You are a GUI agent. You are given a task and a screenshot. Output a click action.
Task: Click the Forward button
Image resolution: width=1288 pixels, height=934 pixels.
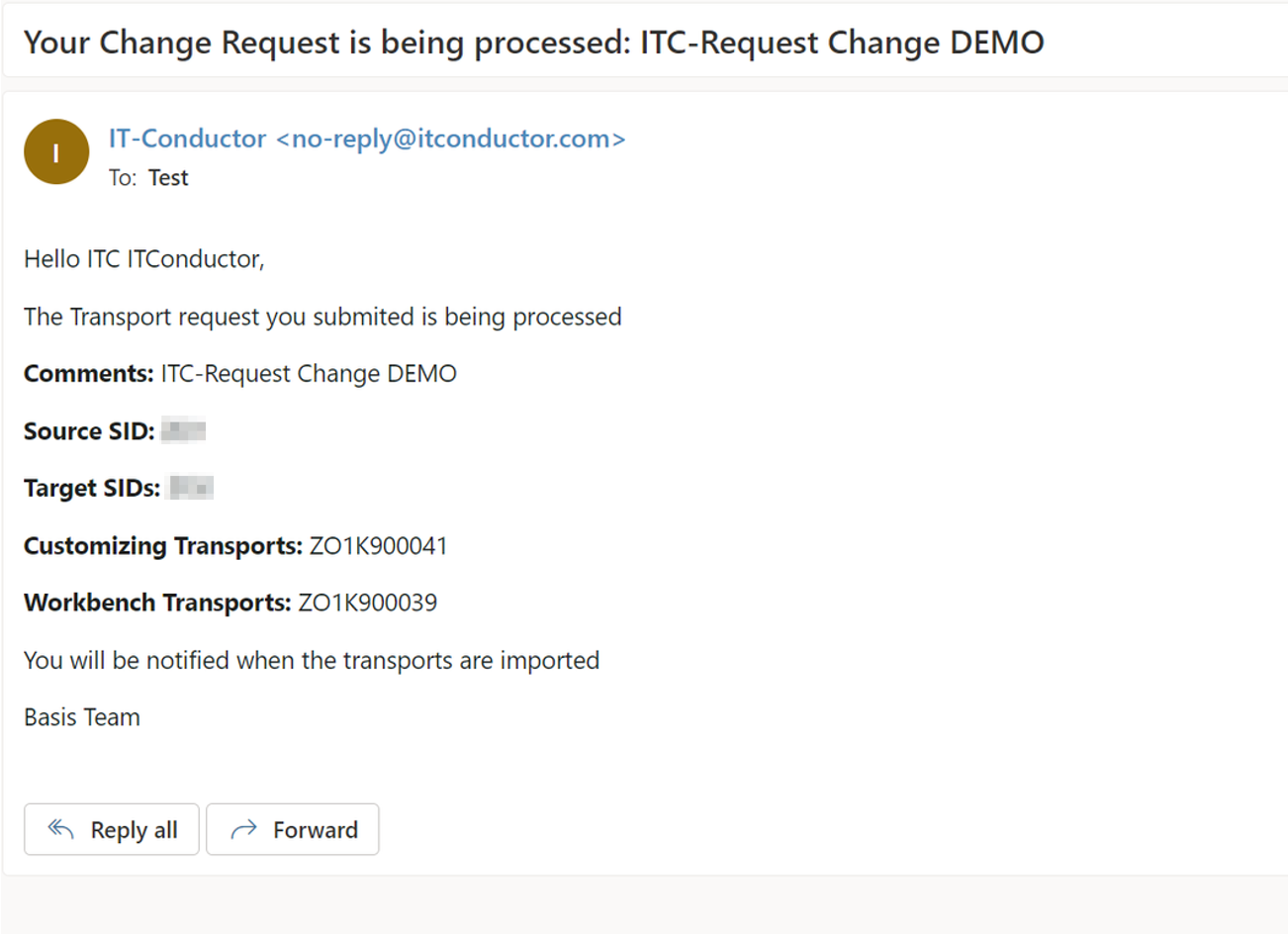tap(293, 829)
